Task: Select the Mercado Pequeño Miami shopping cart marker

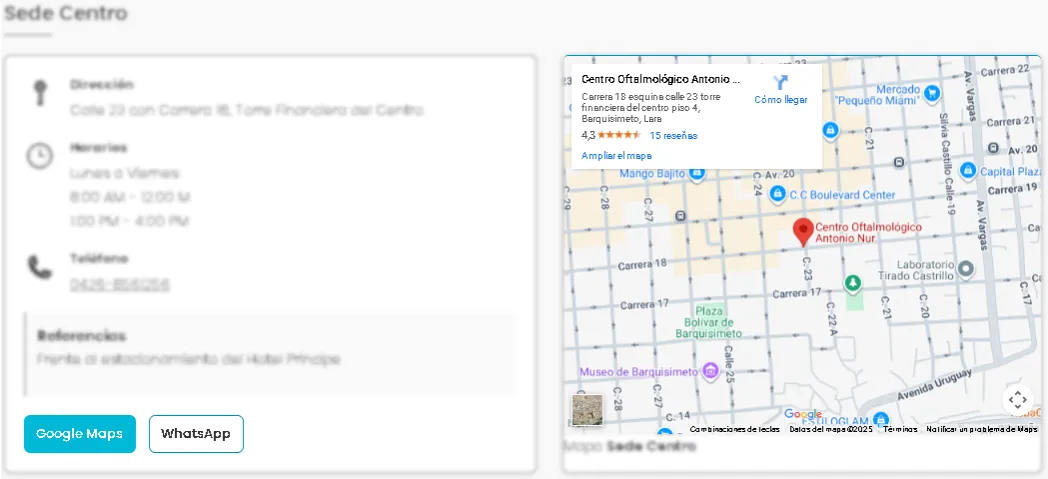Action: [x=932, y=92]
